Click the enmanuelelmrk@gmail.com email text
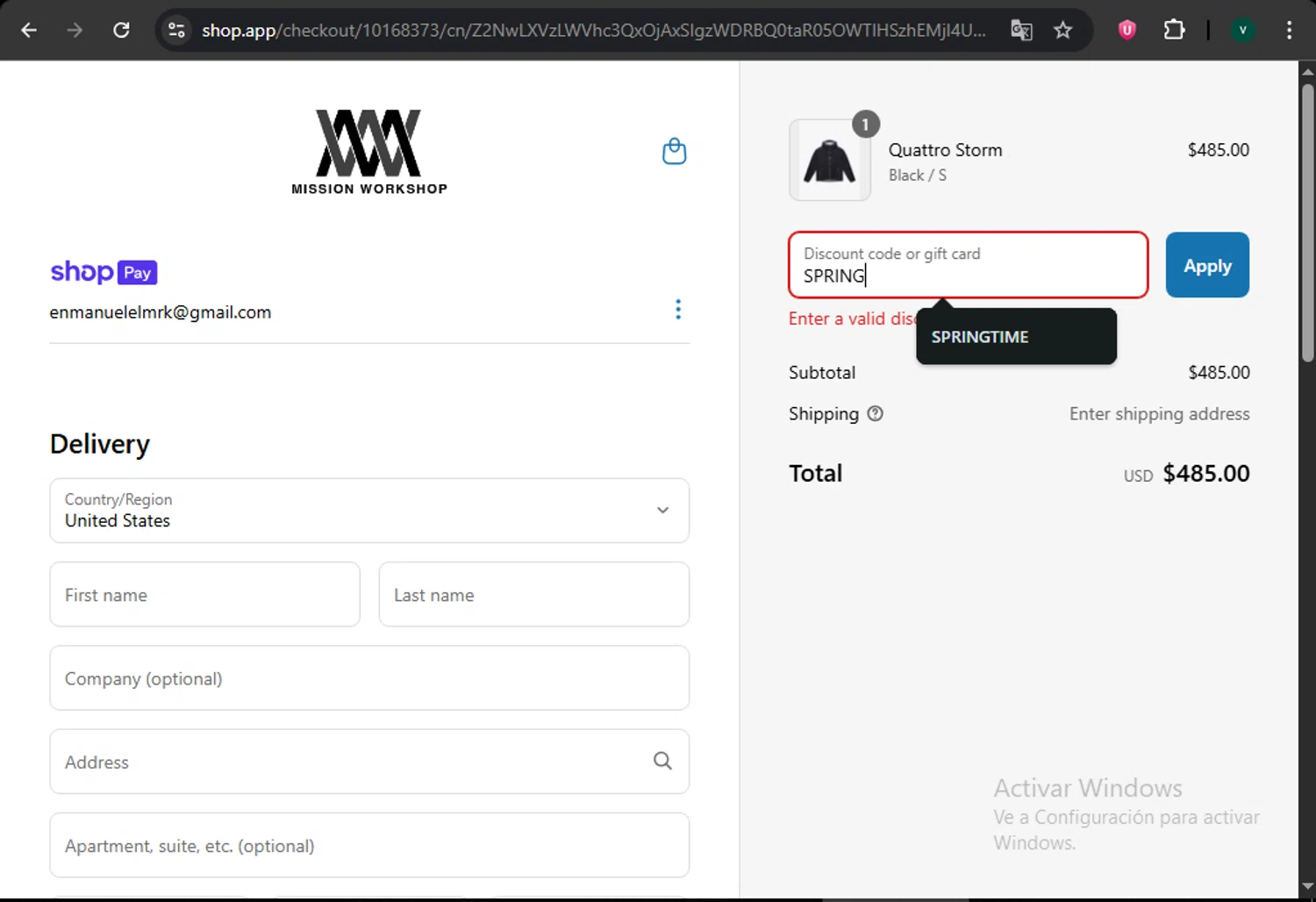 click(161, 312)
